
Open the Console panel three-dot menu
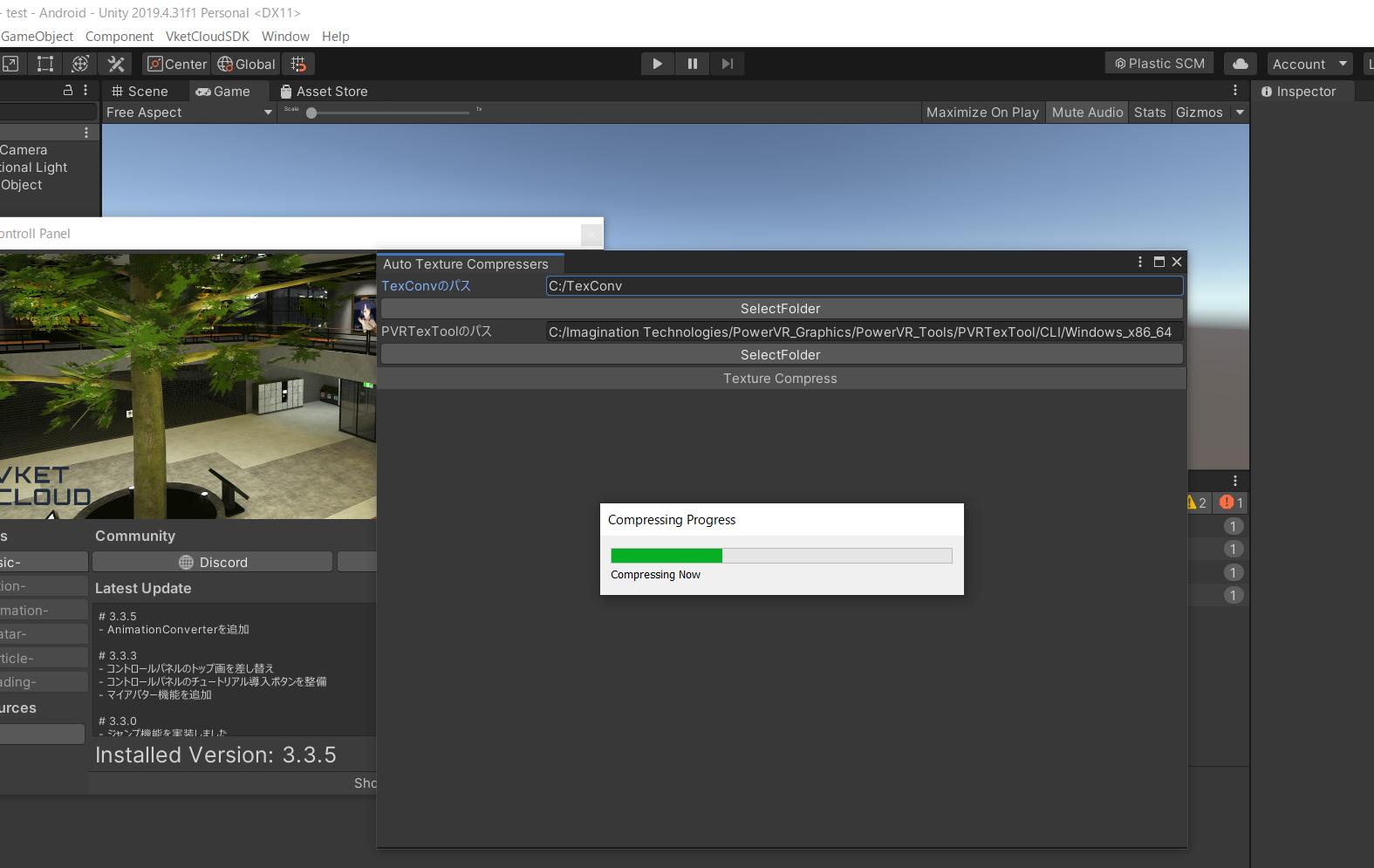[x=1235, y=481]
